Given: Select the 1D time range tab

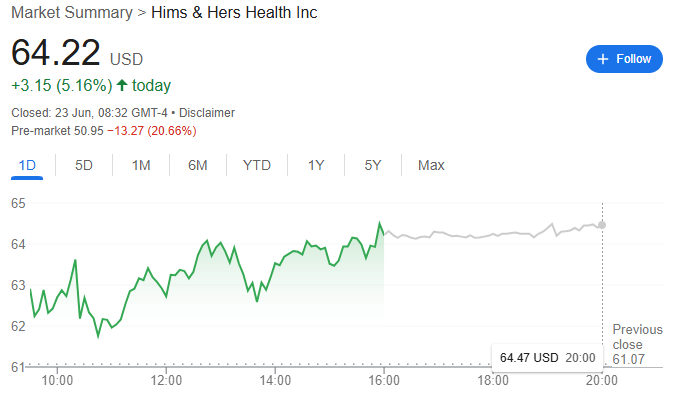Looking at the screenshot, I should 27,165.
